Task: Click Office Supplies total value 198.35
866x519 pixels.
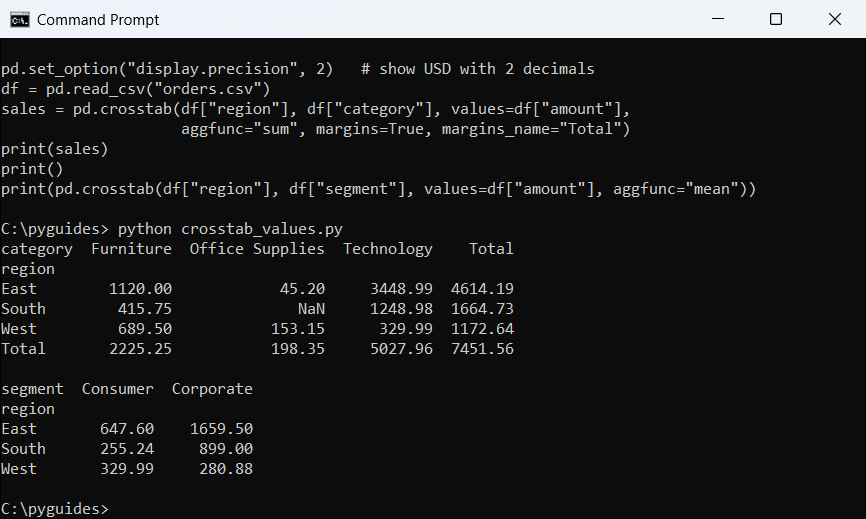Action: 298,349
